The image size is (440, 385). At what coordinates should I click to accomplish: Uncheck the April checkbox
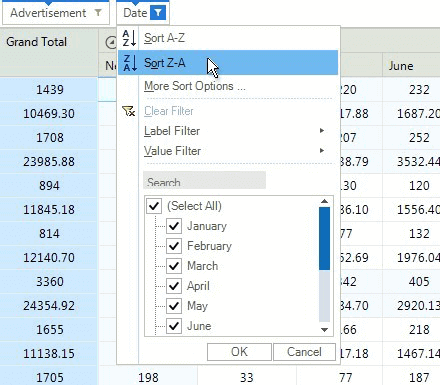tap(174, 286)
